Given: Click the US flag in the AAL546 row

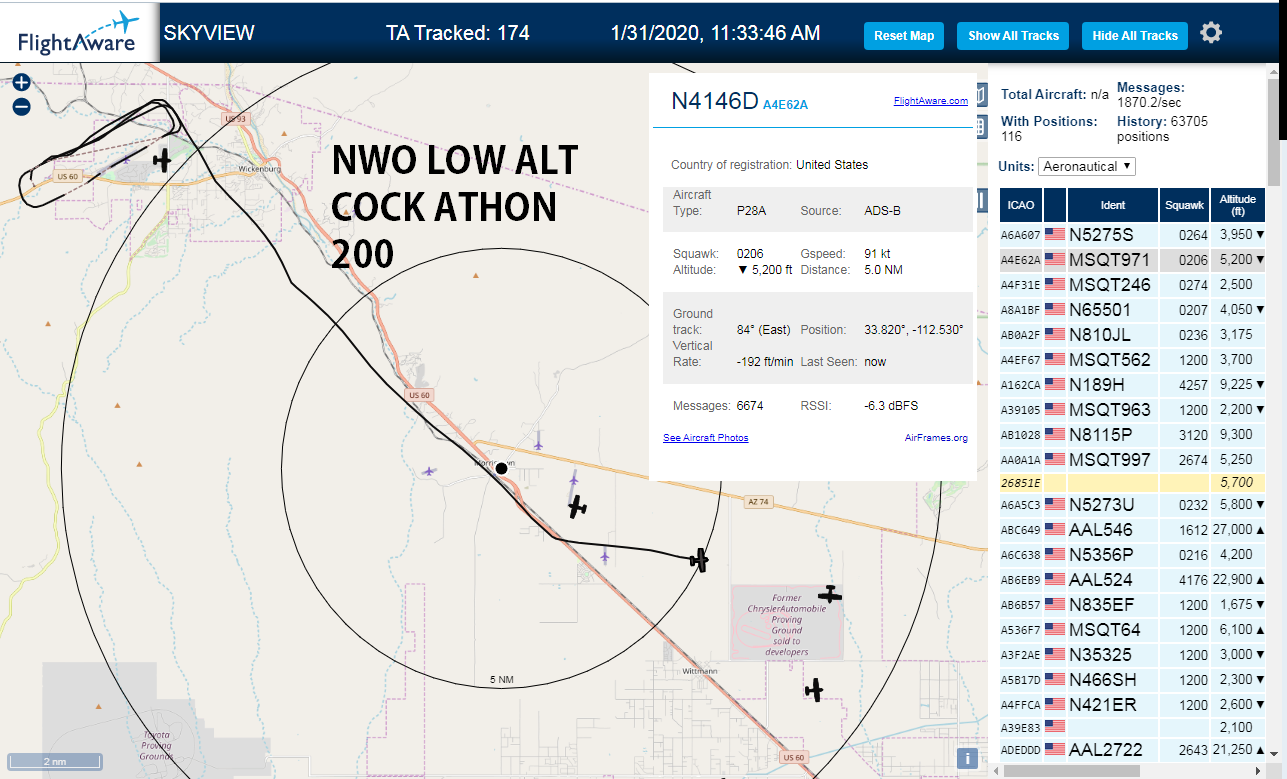Looking at the screenshot, I should tap(1054, 530).
